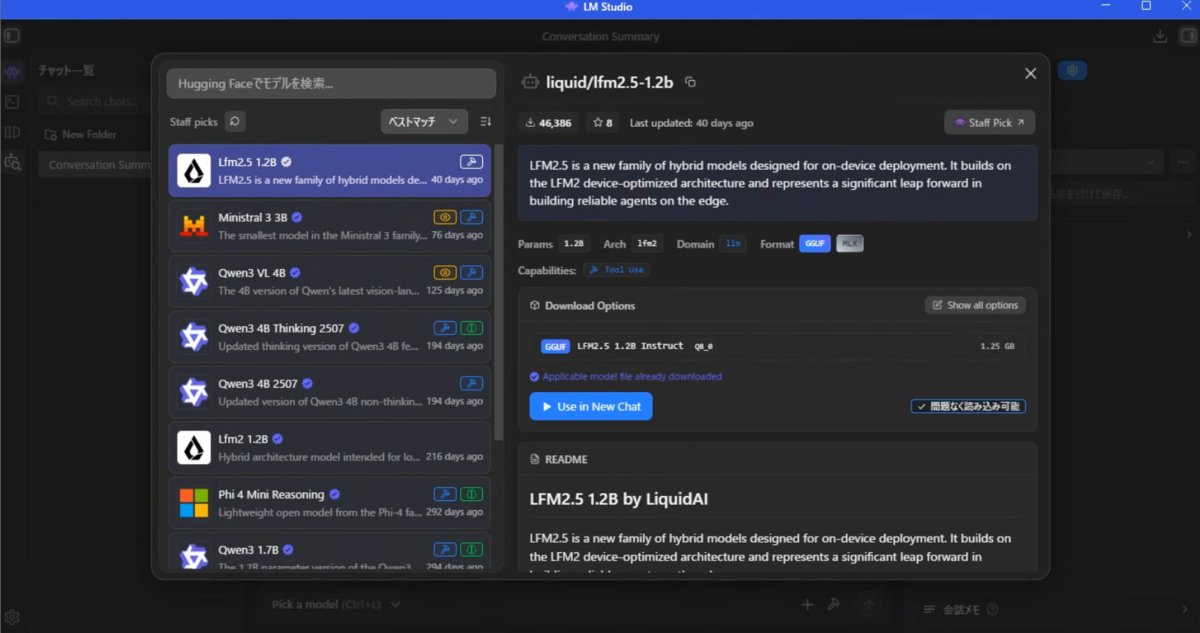The width and height of the screenshot is (1200, 633).
Task: Select the MLX format option
Action: pos(849,244)
